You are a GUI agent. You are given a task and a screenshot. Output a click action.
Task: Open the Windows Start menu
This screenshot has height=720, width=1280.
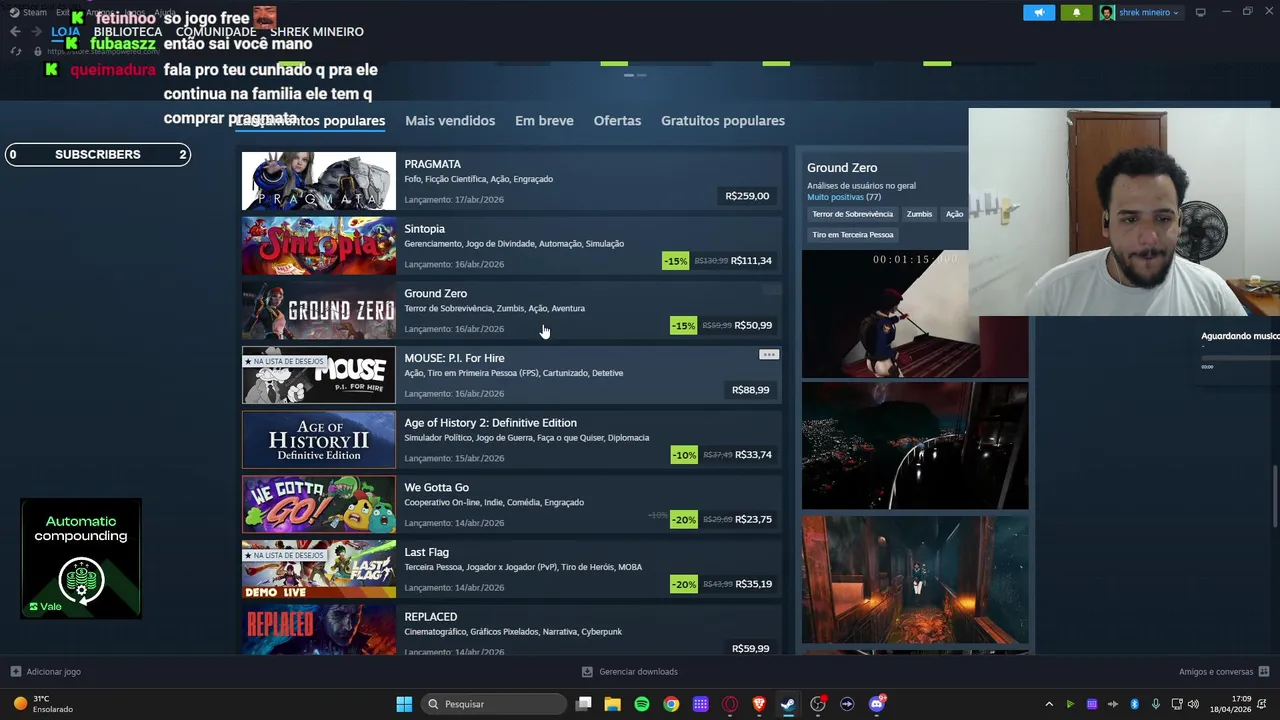(x=404, y=704)
